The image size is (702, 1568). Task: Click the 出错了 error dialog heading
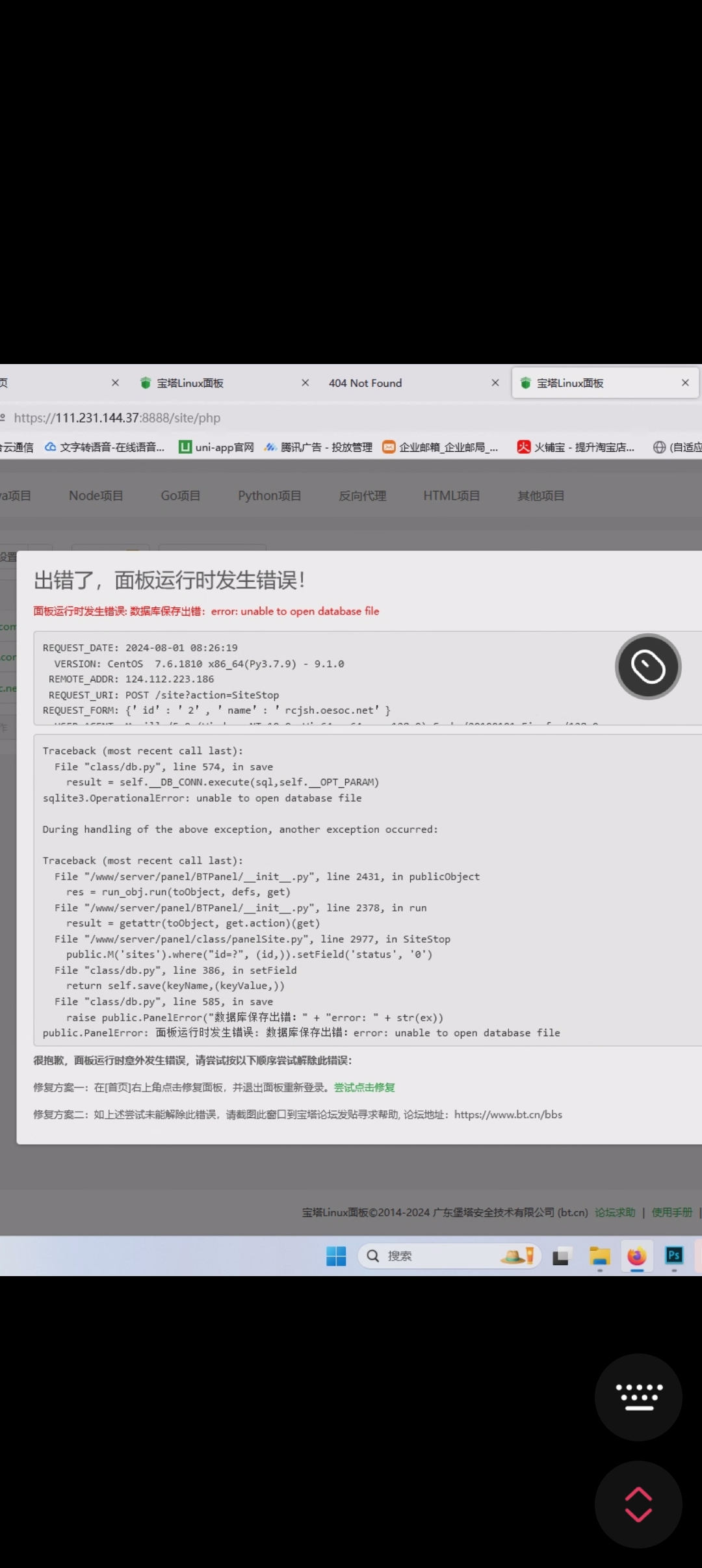point(170,580)
